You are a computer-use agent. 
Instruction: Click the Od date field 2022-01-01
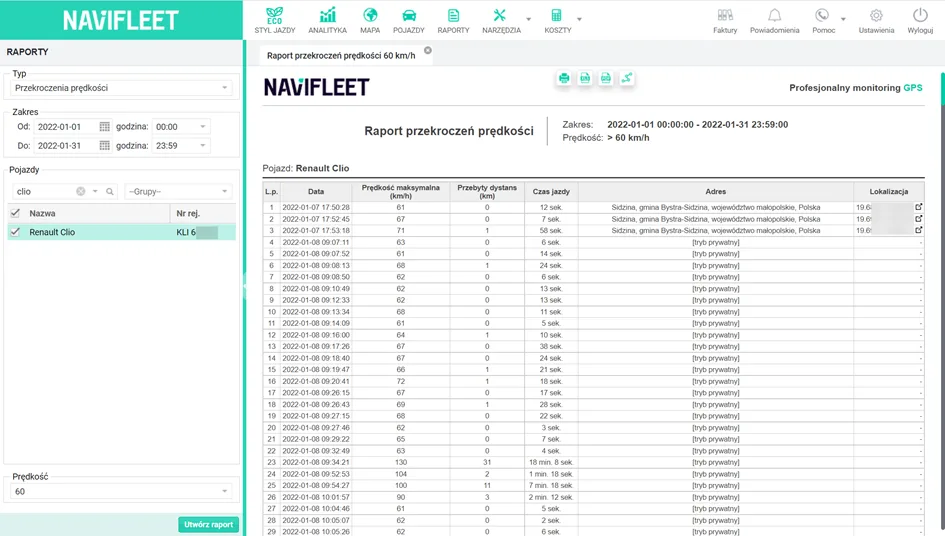(66, 127)
